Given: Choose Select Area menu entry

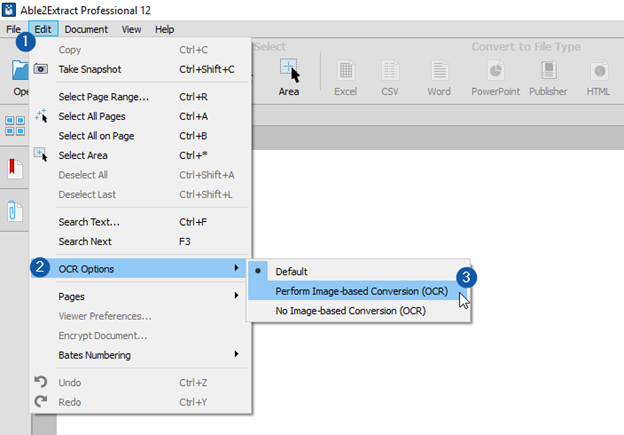Looking at the screenshot, I should click(140, 155).
